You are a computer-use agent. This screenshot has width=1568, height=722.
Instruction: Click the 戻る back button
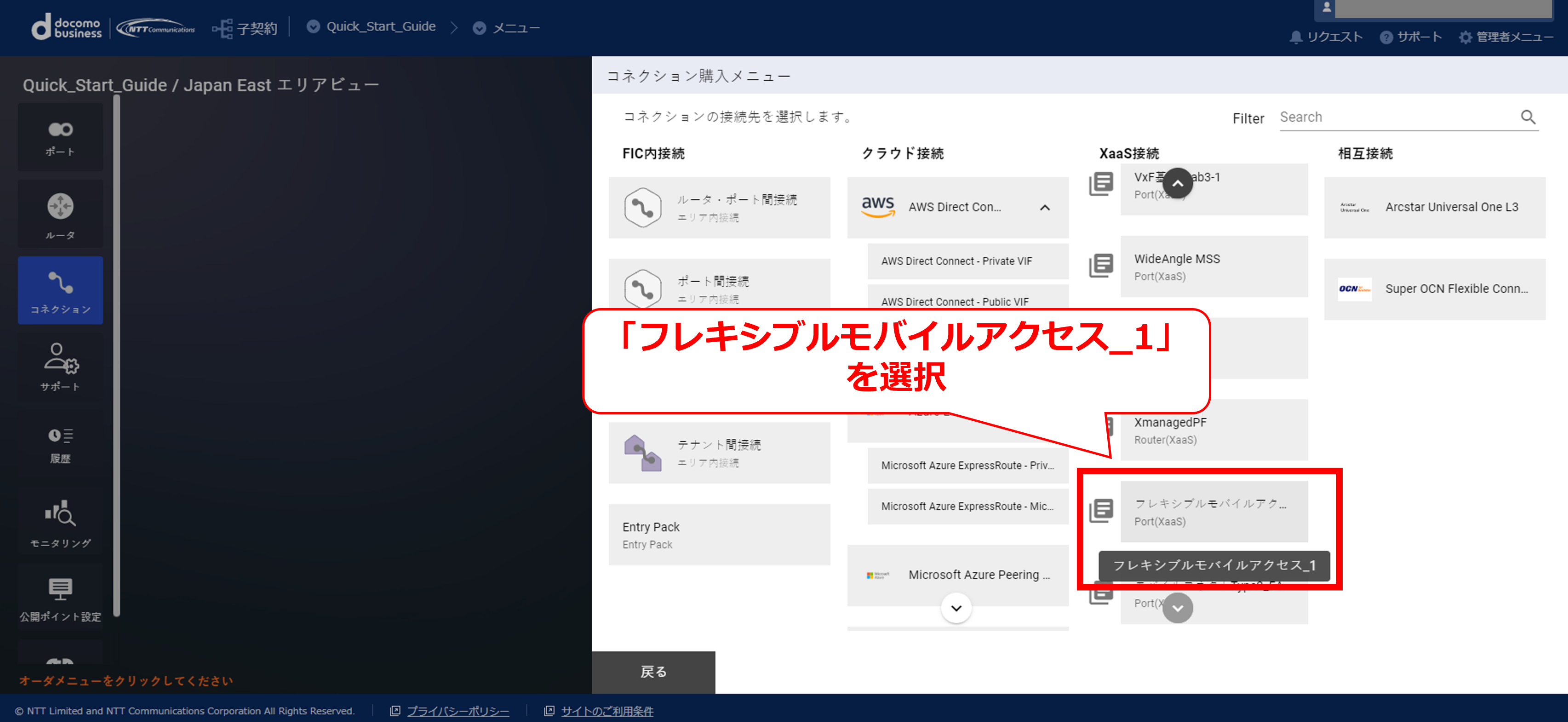pyautogui.click(x=653, y=672)
